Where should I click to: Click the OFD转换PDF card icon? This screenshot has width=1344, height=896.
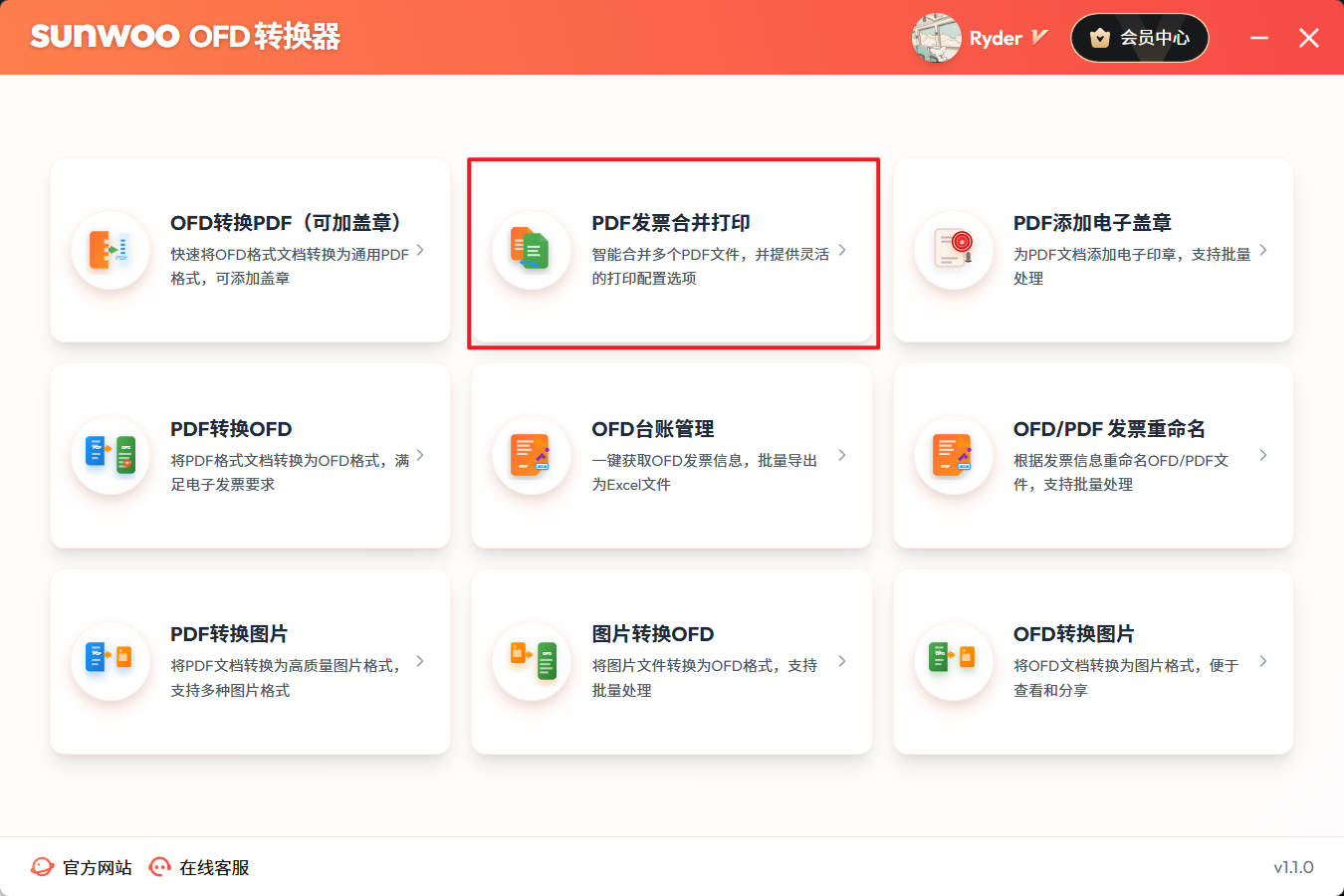click(x=111, y=250)
